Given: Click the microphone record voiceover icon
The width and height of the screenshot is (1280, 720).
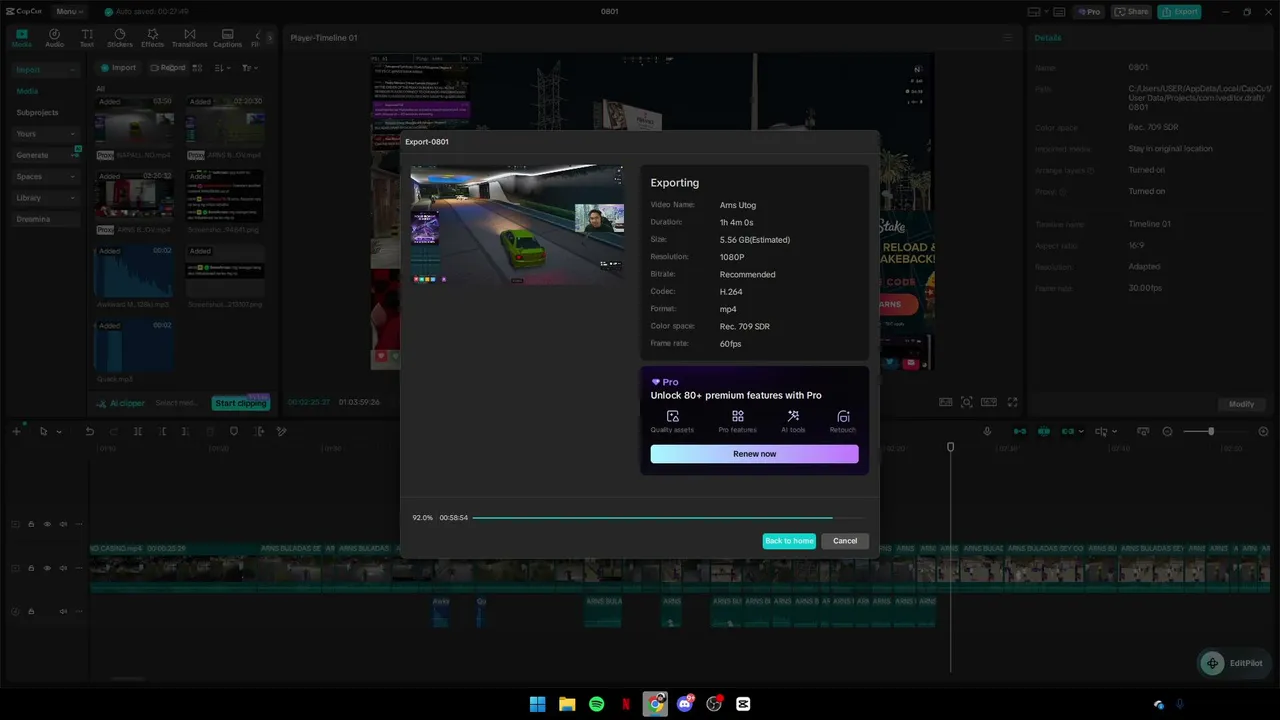Looking at the screenshot, I should tap(987, 431).
